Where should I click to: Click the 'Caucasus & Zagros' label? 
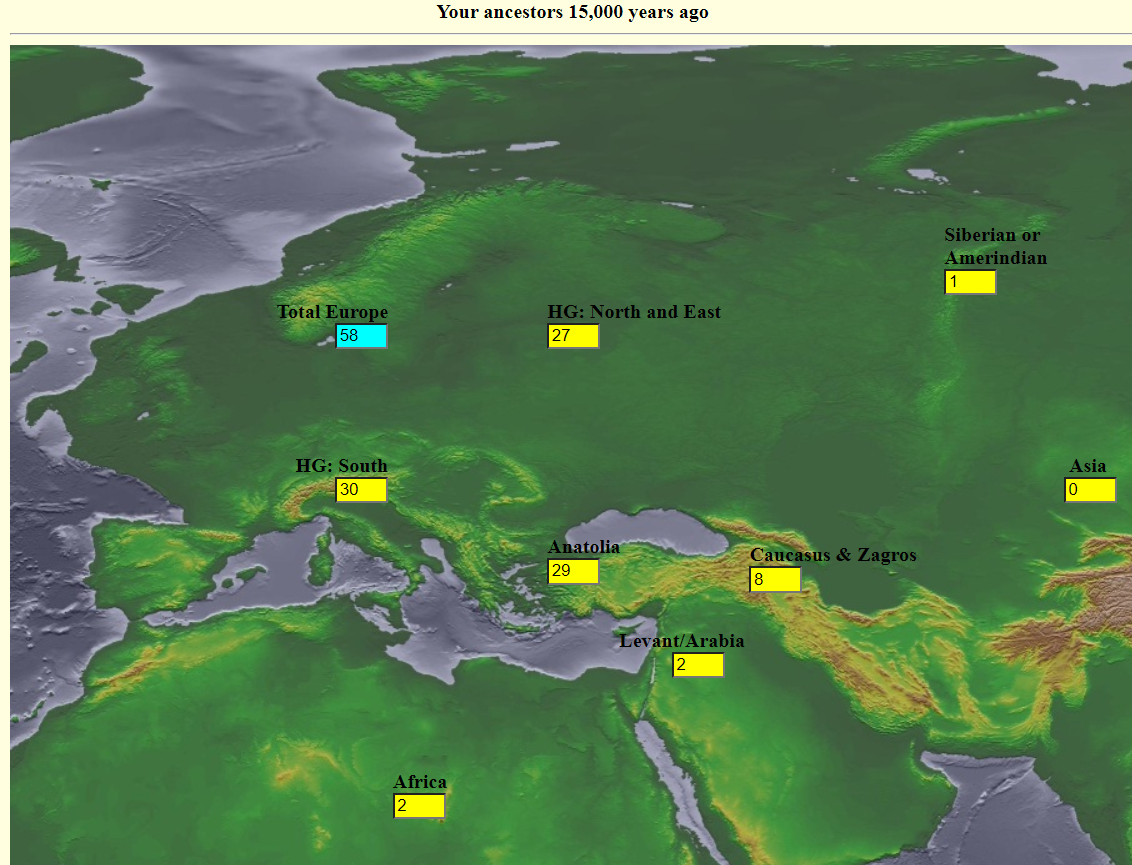point(833,555)
